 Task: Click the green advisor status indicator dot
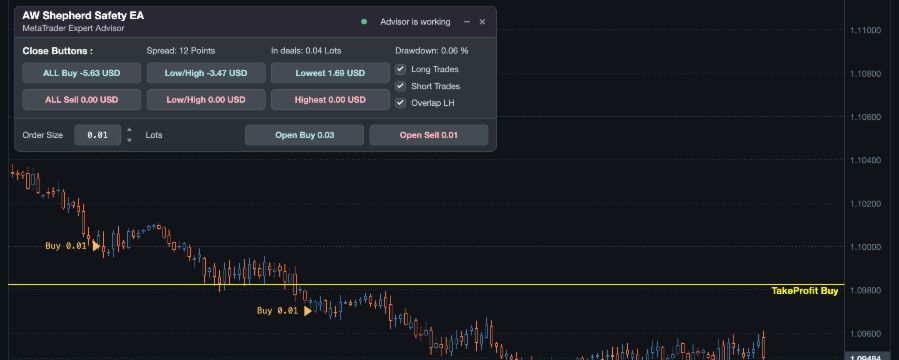364,22
